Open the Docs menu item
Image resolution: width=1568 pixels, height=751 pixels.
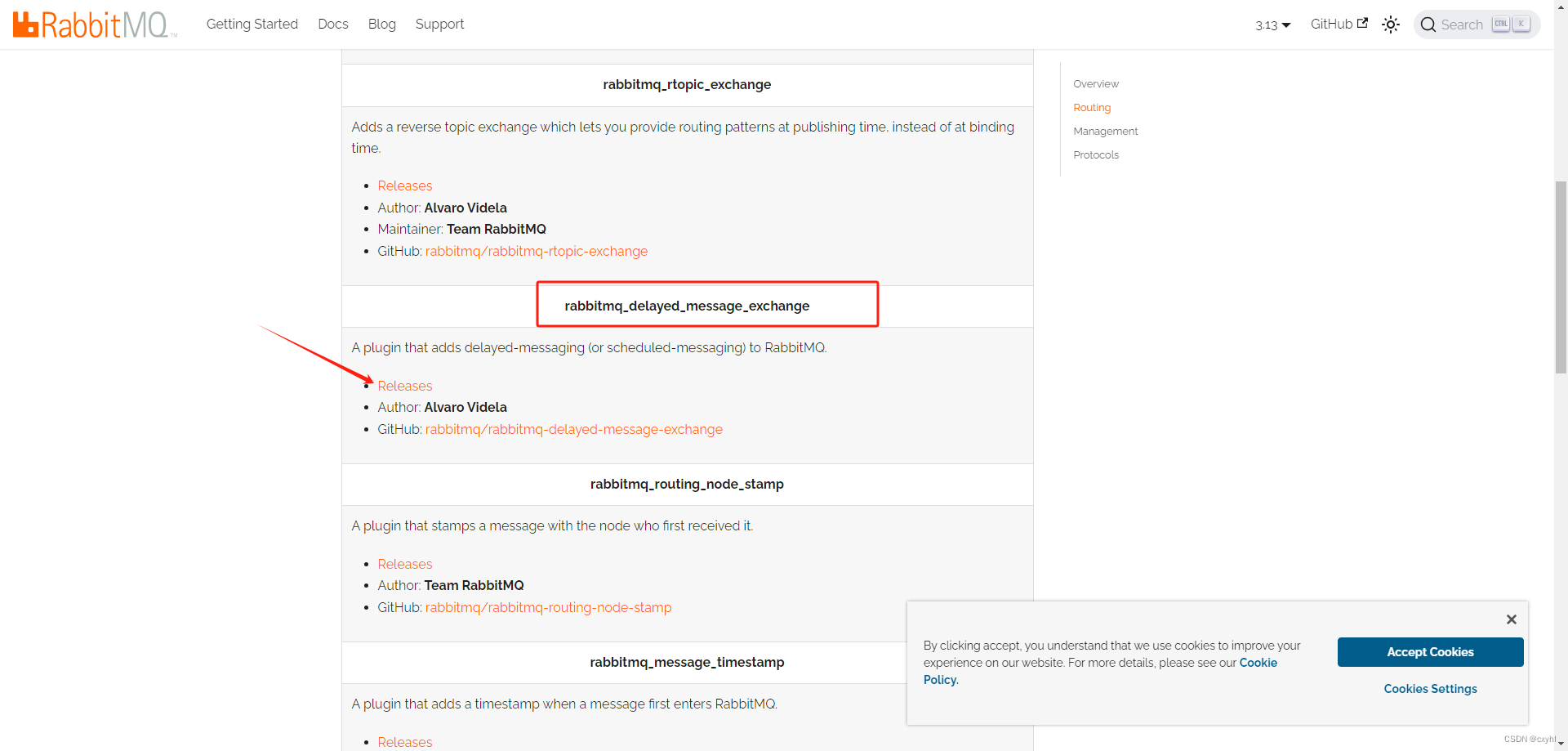(333, 24)
